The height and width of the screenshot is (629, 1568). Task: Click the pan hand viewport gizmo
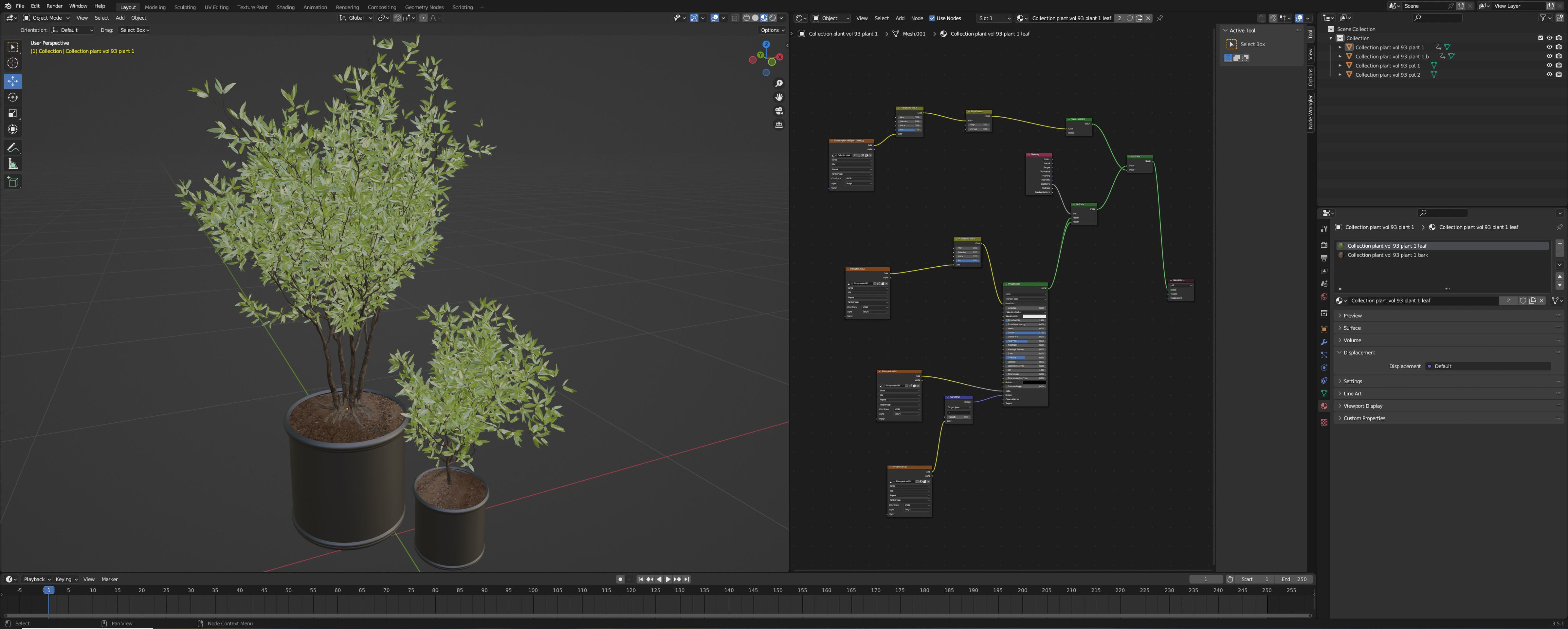[778, 97]
